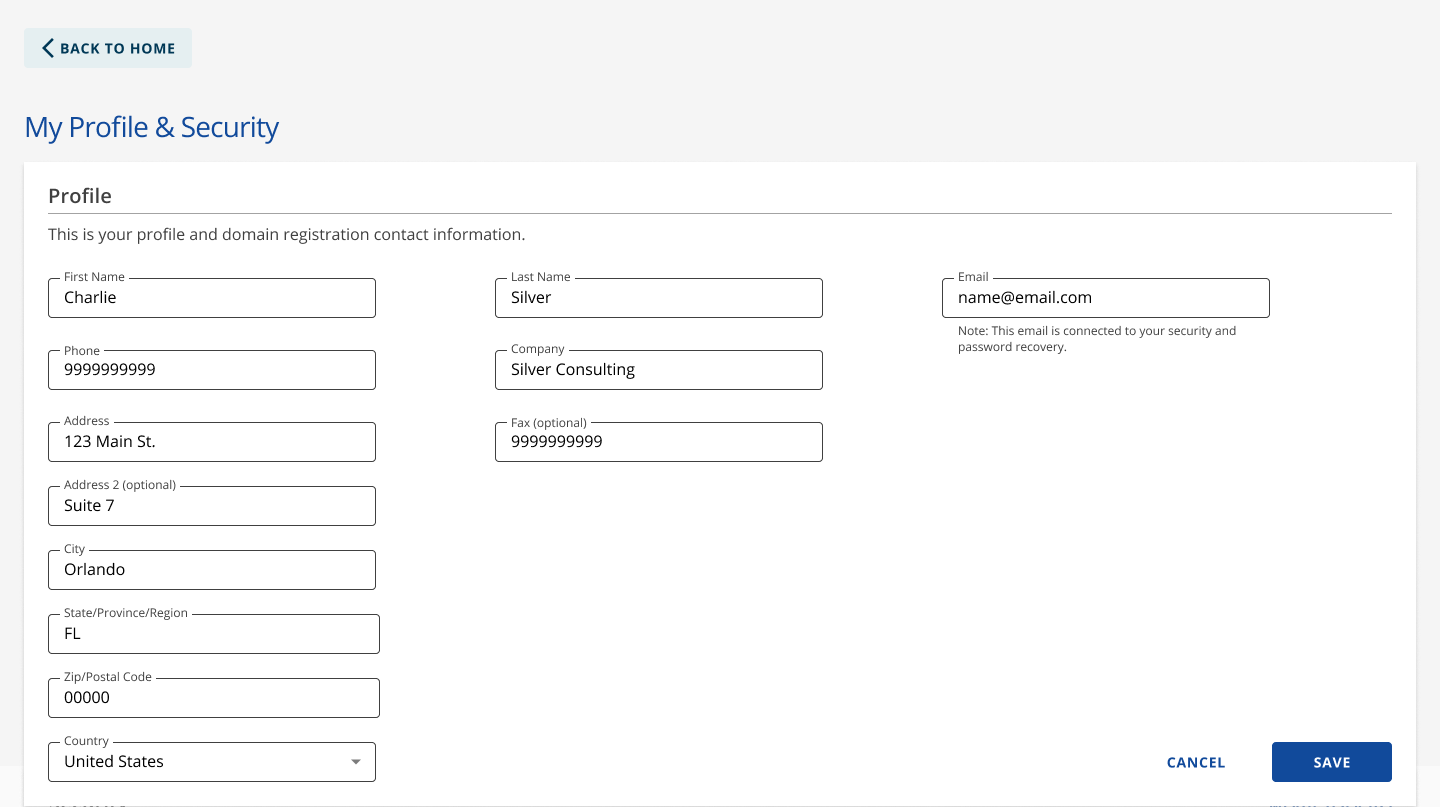Viewport: 1440px width, 807px height.
Task: Click the Address 2 field containing Suite 7
Action: pyautogui.click(x=212, y=506)
